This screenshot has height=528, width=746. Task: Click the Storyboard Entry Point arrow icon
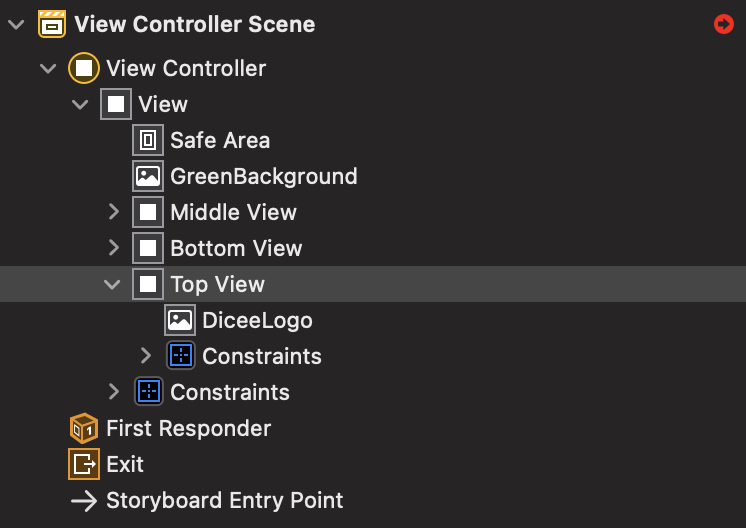click(84, 501)
